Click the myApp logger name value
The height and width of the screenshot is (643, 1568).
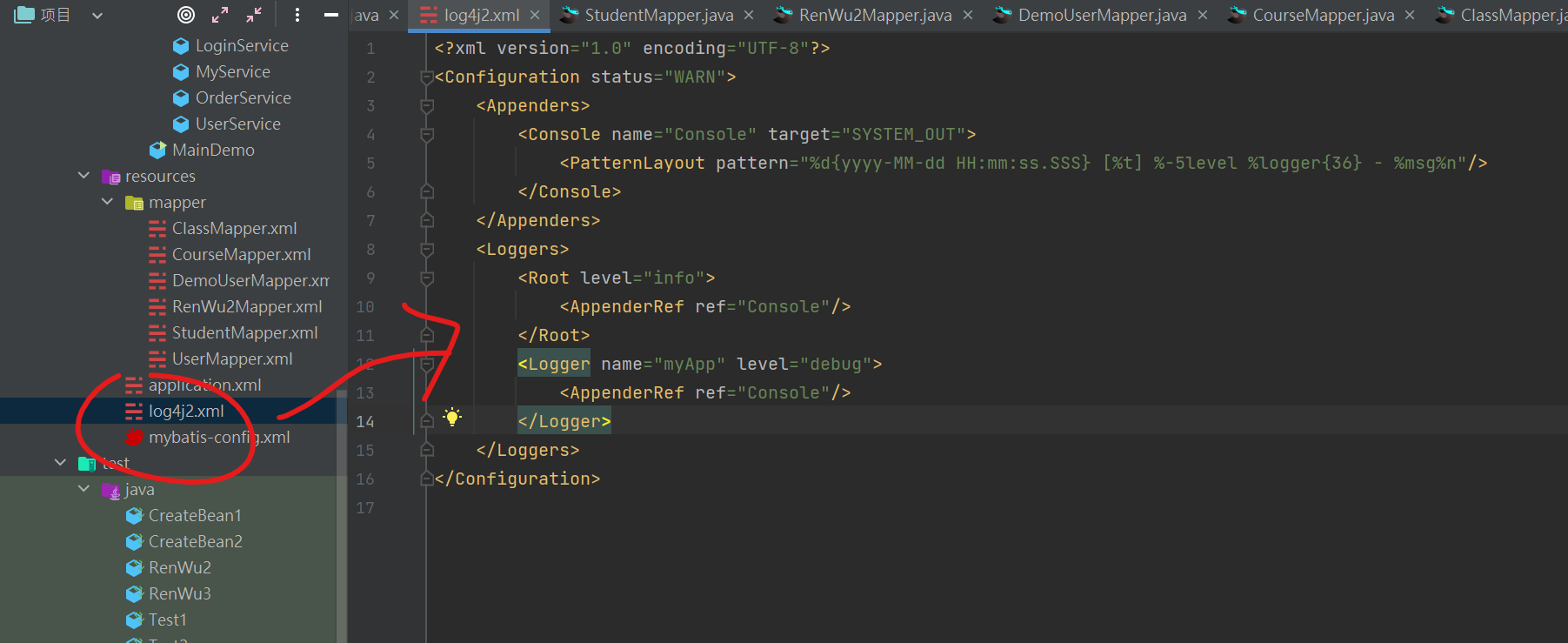coord(690,364)
